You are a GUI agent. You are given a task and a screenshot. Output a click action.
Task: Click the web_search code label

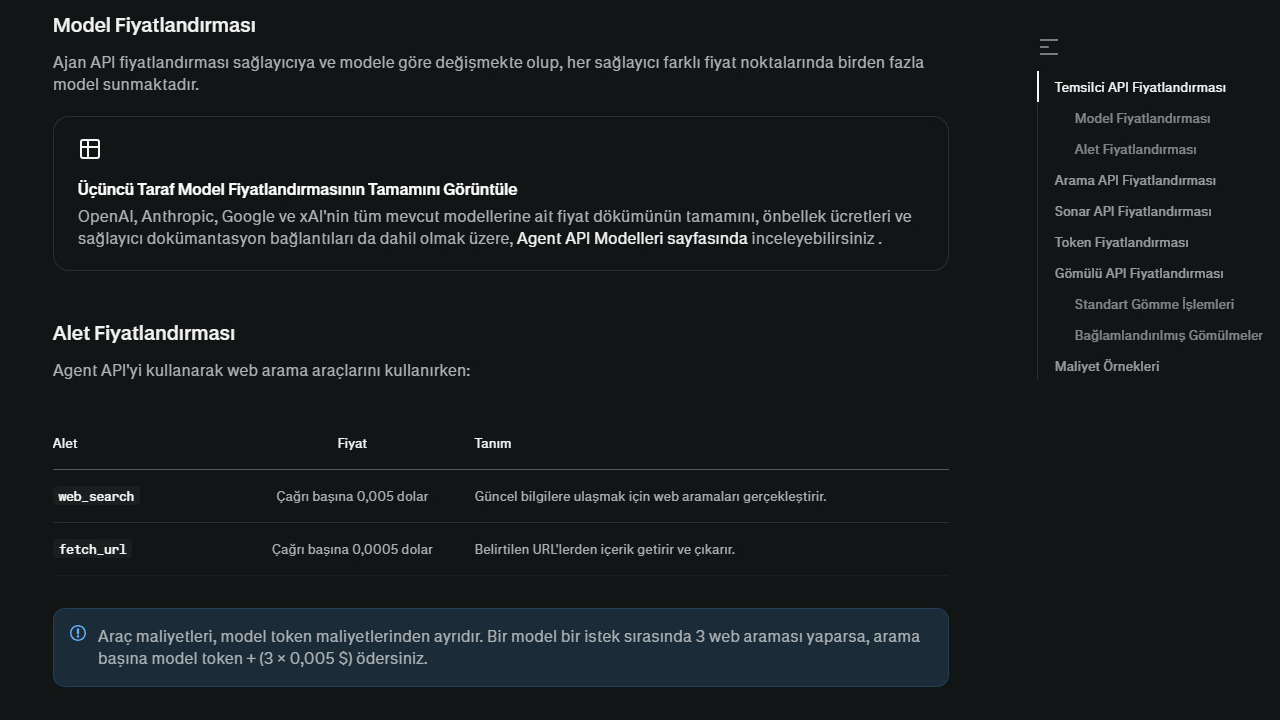96,496
